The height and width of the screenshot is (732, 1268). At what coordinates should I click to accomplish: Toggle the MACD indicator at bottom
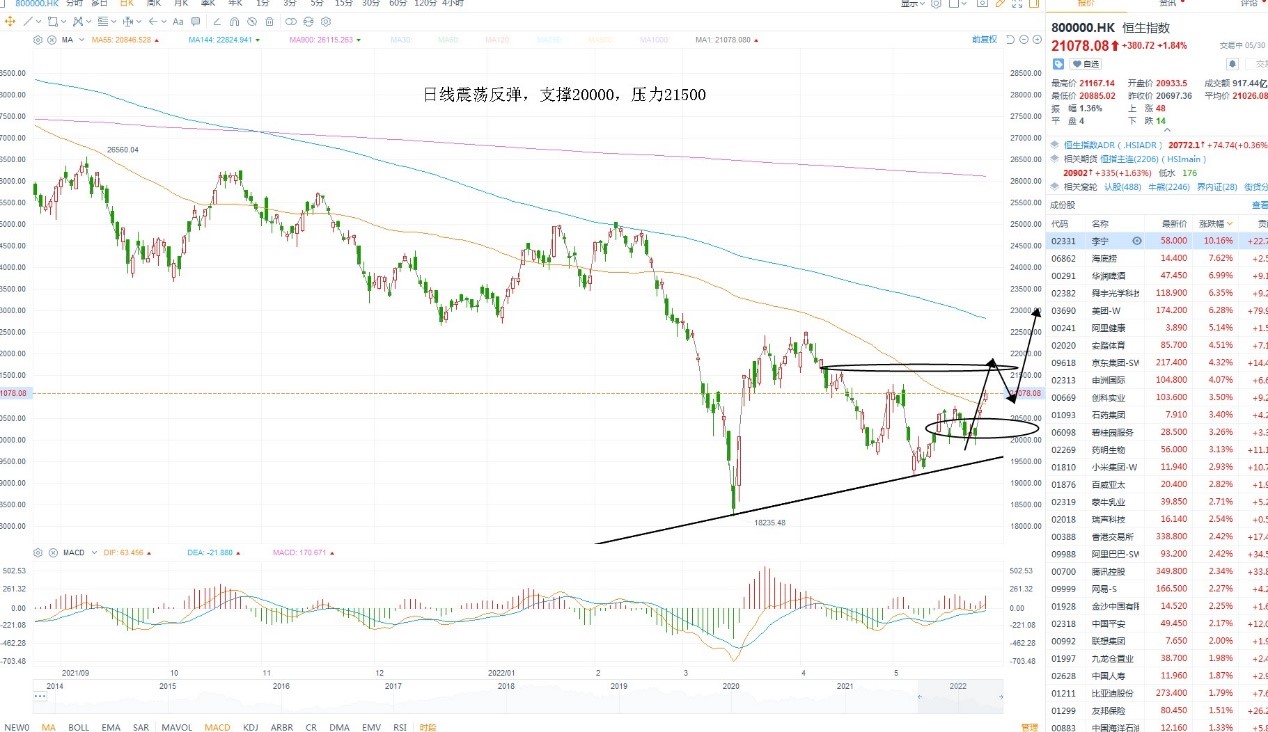click(217, 727)
